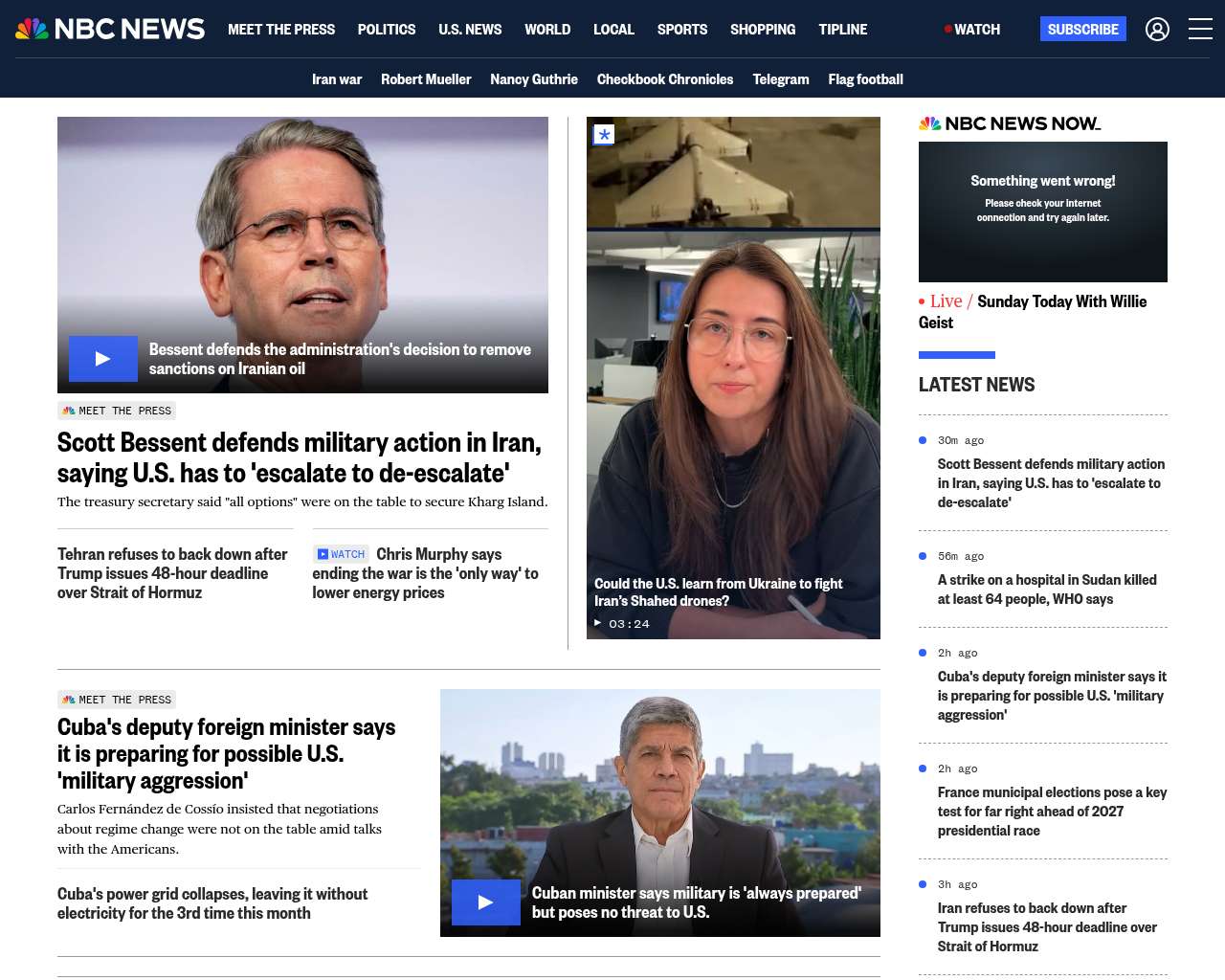
Task: Open Checkbook Chronicles topic link
Action: [x=665, y=79]
